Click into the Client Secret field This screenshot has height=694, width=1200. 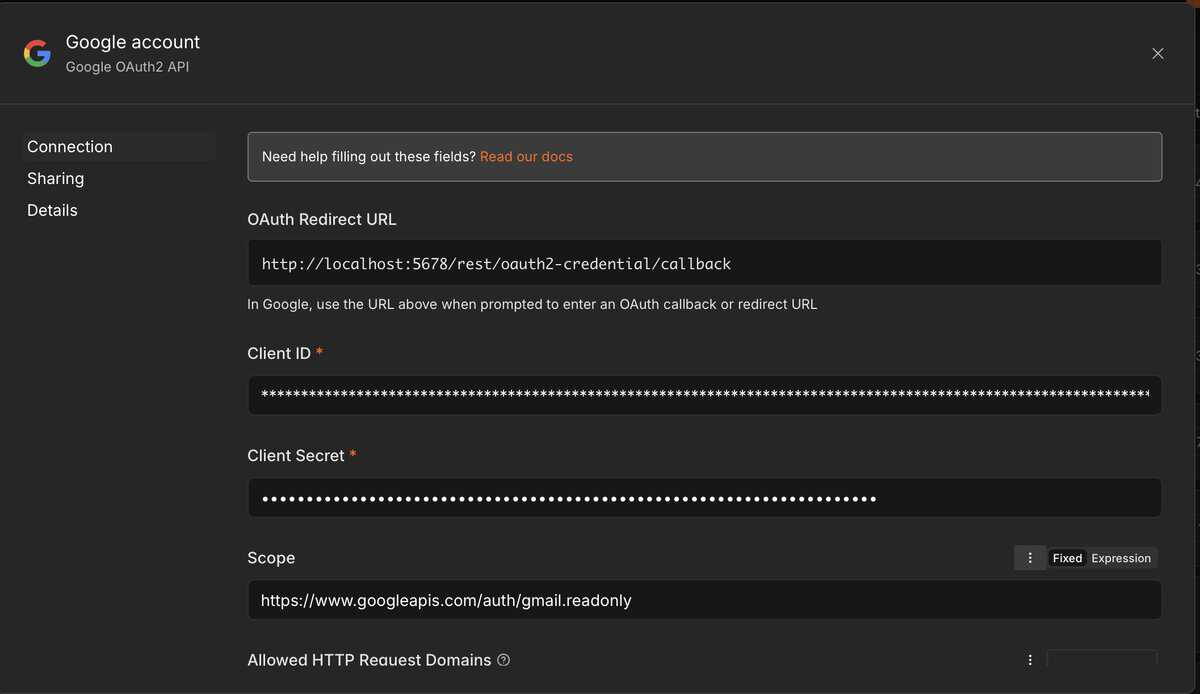coord(704,498)
